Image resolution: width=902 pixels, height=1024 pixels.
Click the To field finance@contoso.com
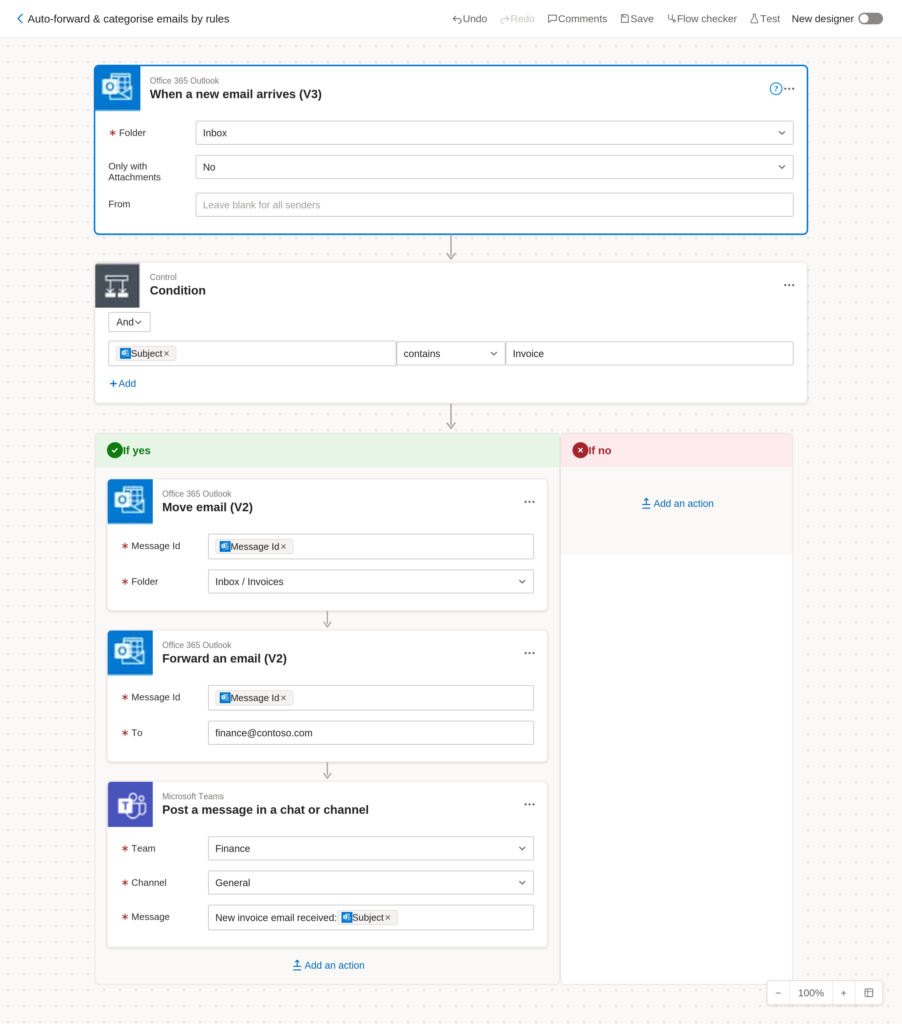pos(370,733)
